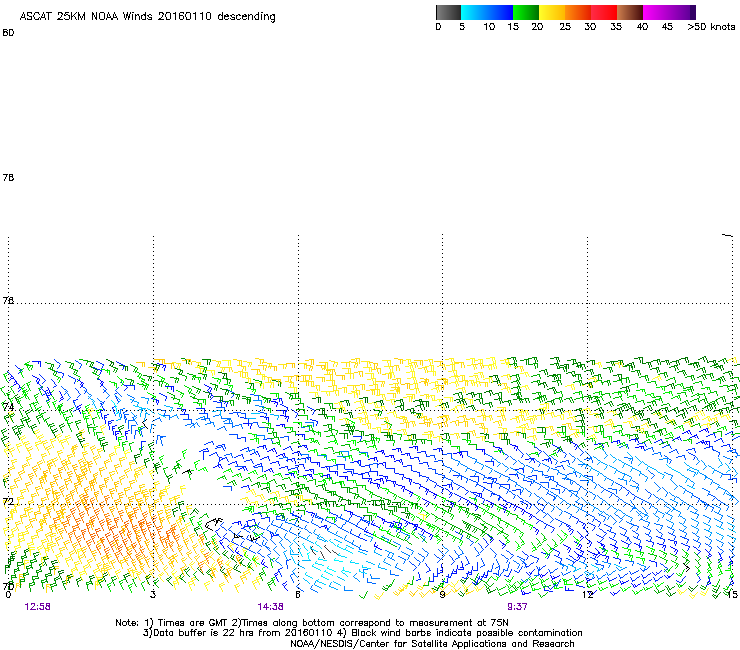Click the '>50 knots' legend label
740x650 pixels.
tap(711, 27)
